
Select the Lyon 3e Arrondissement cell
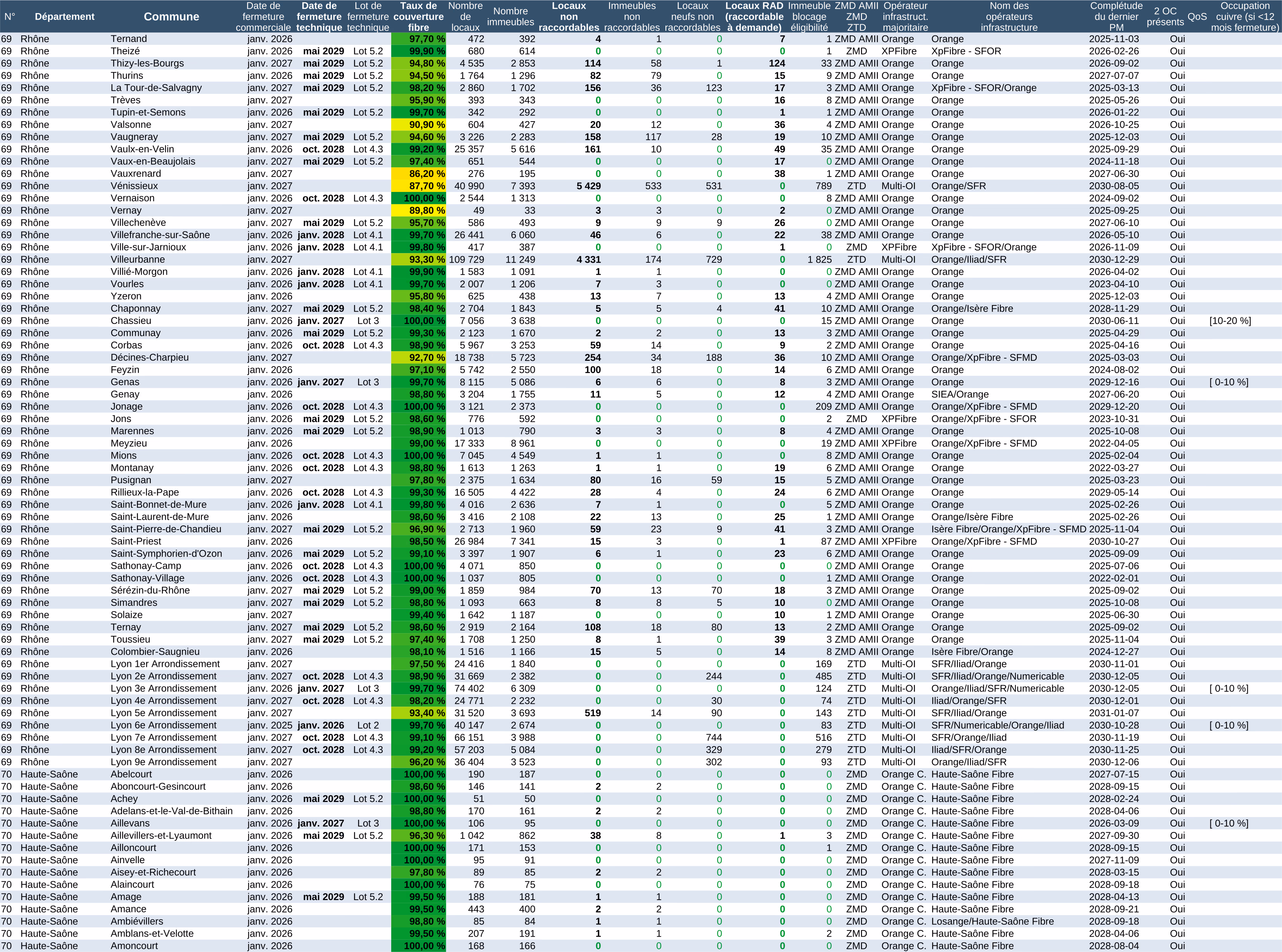click(163, 688)
